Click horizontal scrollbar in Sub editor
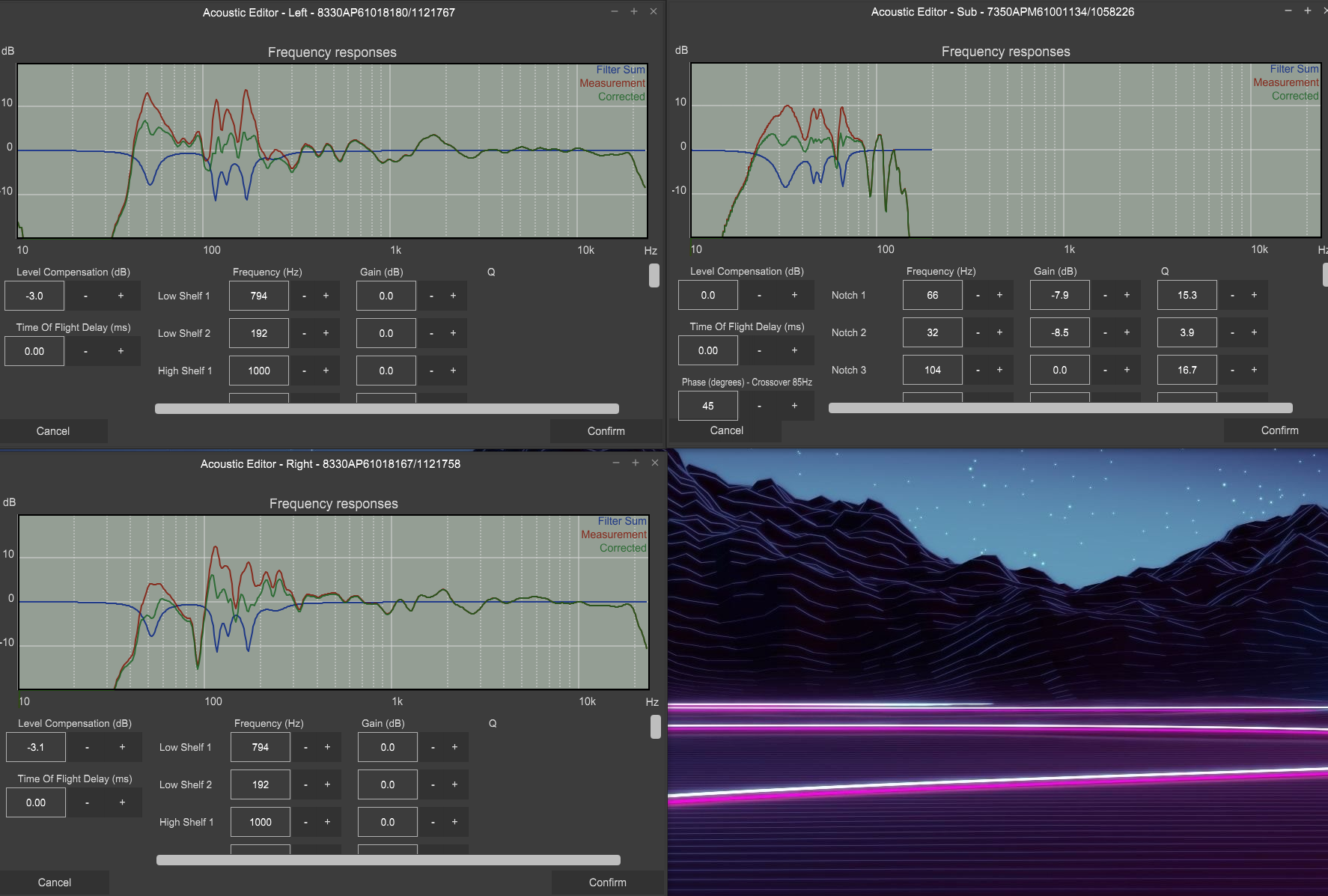 [1061, 408]
